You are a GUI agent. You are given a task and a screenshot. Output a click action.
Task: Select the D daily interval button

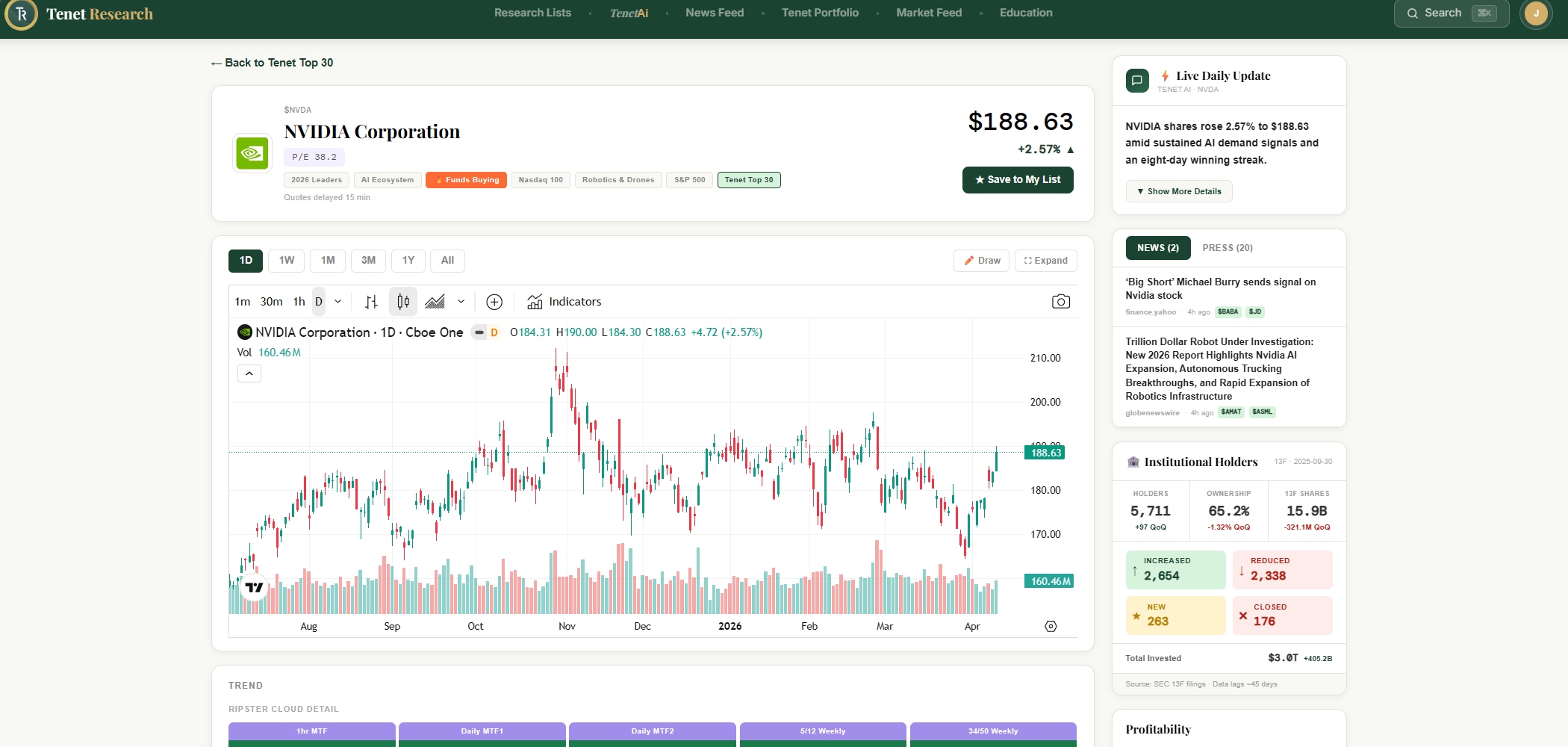[319, 302]
